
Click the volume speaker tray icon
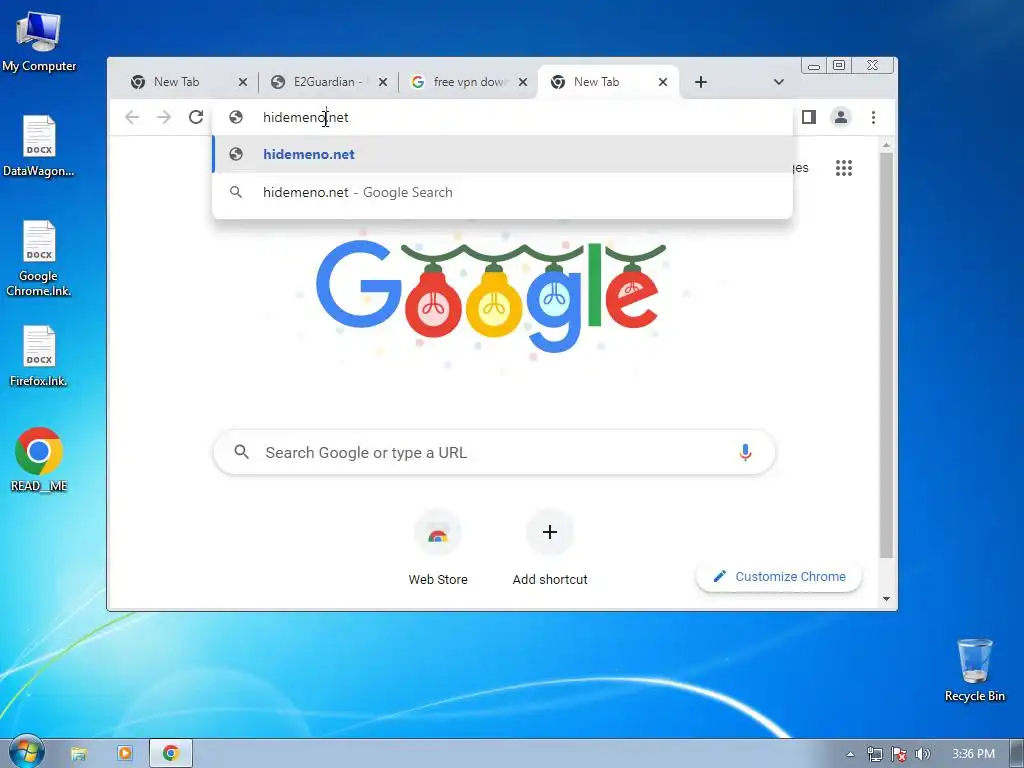coord(922,754)
